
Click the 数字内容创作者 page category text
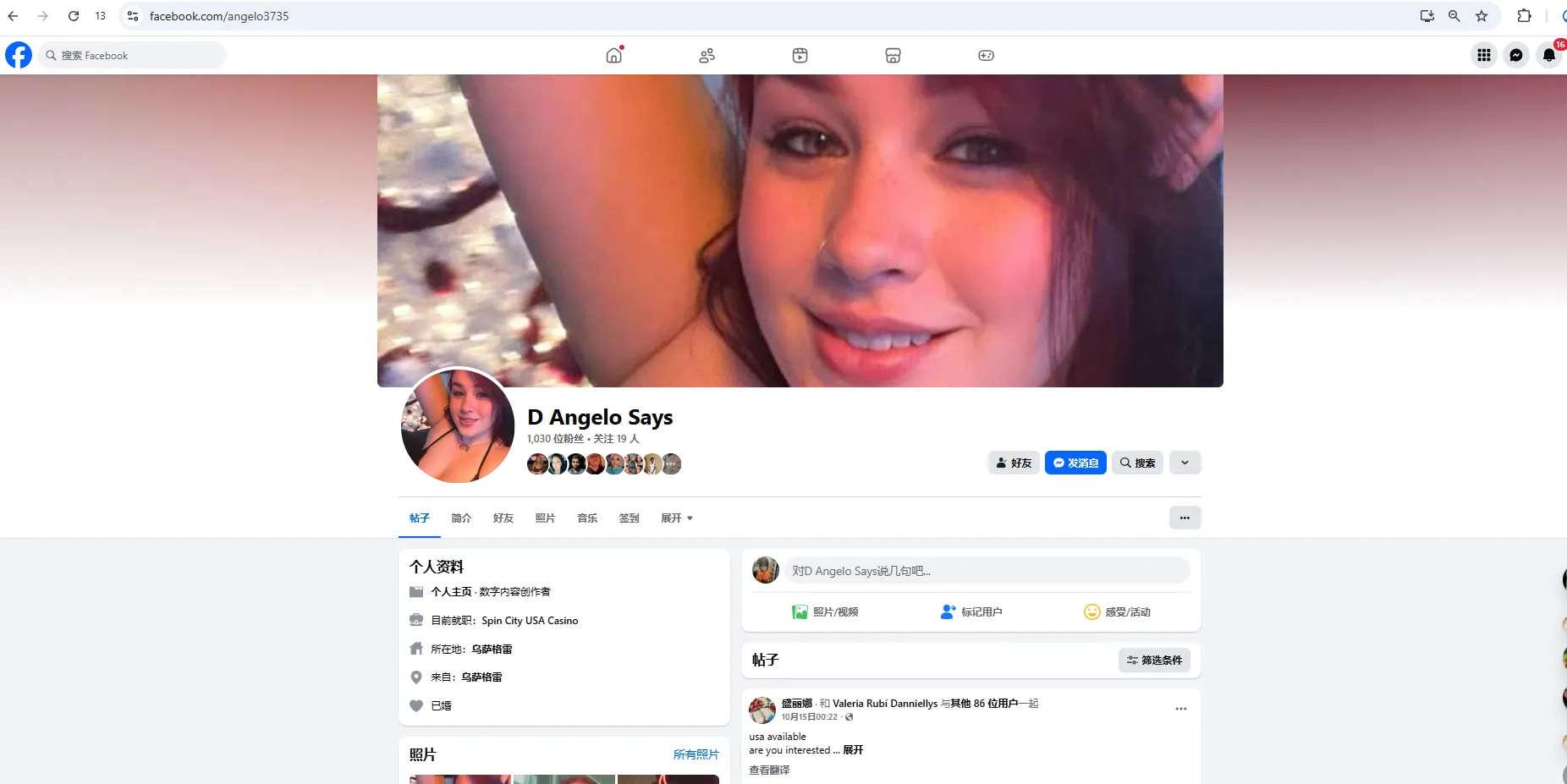(x=514, y=591)
